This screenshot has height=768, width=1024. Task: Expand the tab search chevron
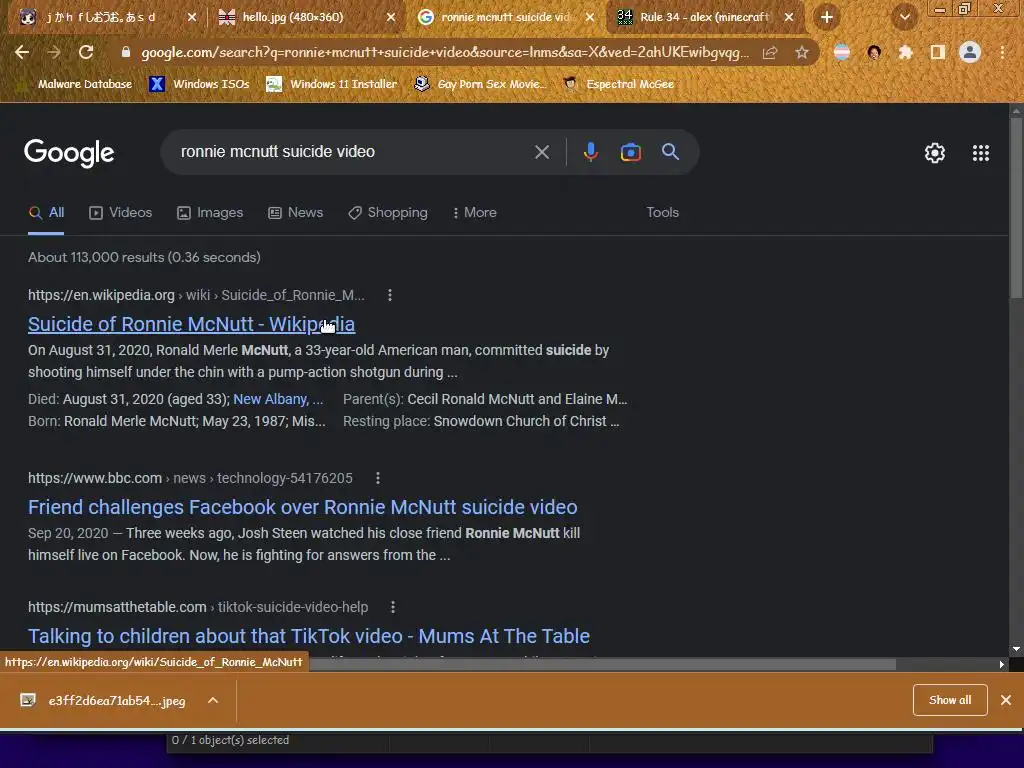pyautogui.click(x=904, y=17)
